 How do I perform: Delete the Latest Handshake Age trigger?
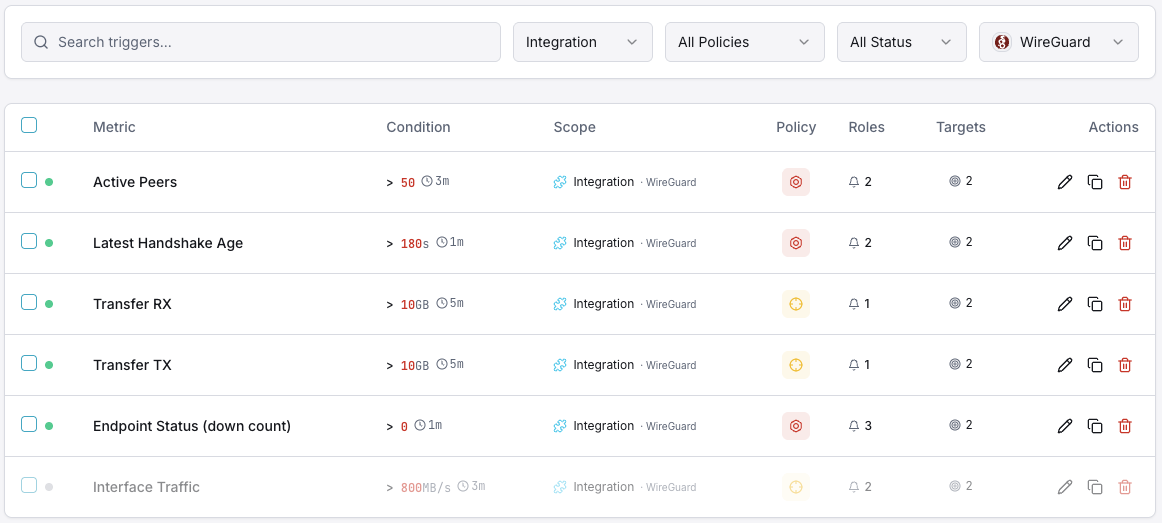point(1124,242)
